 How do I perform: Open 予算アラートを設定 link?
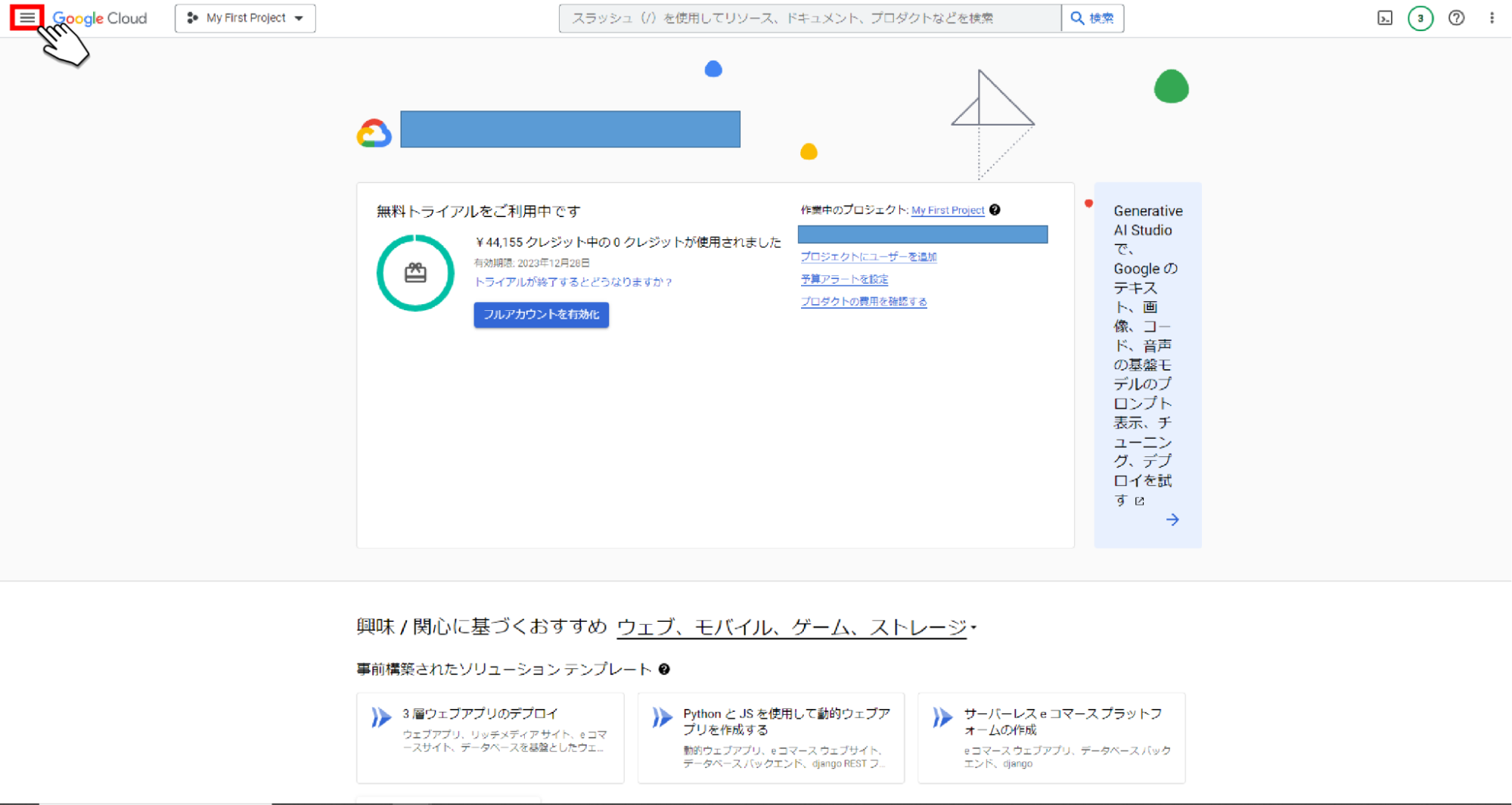coord(844,279)
